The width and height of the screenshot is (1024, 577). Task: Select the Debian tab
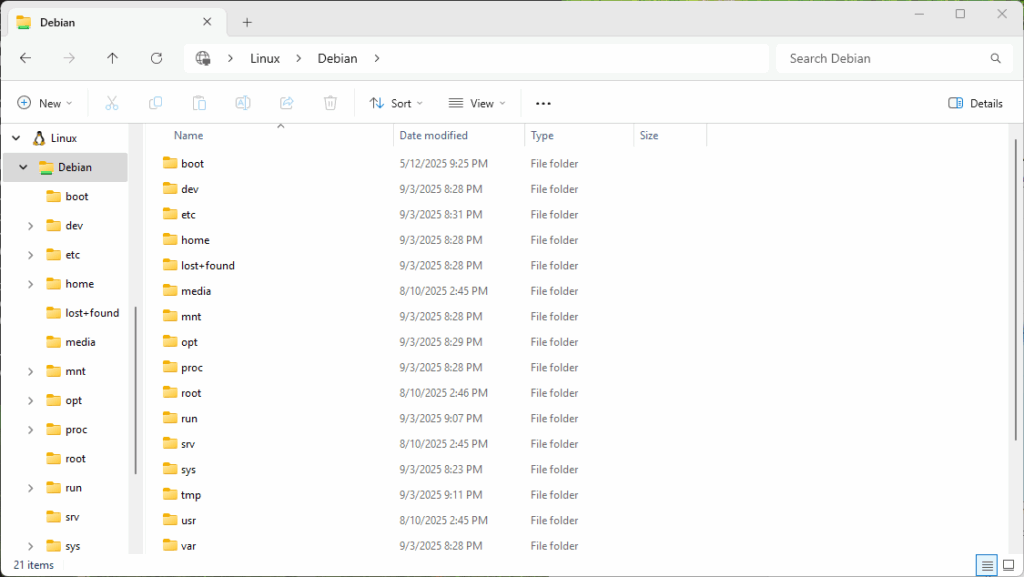point(116,22)
